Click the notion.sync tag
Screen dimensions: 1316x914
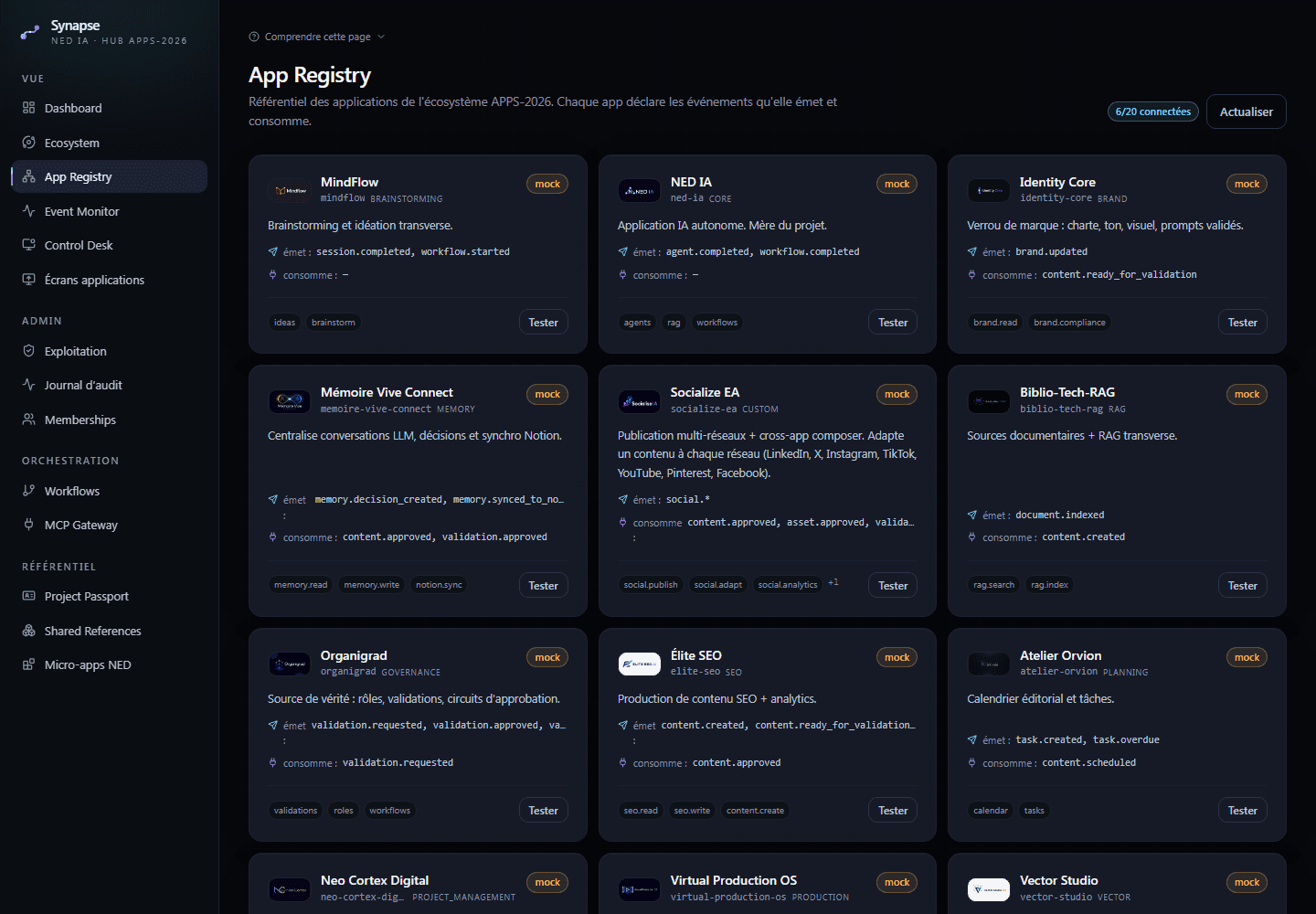click(439, 585)
